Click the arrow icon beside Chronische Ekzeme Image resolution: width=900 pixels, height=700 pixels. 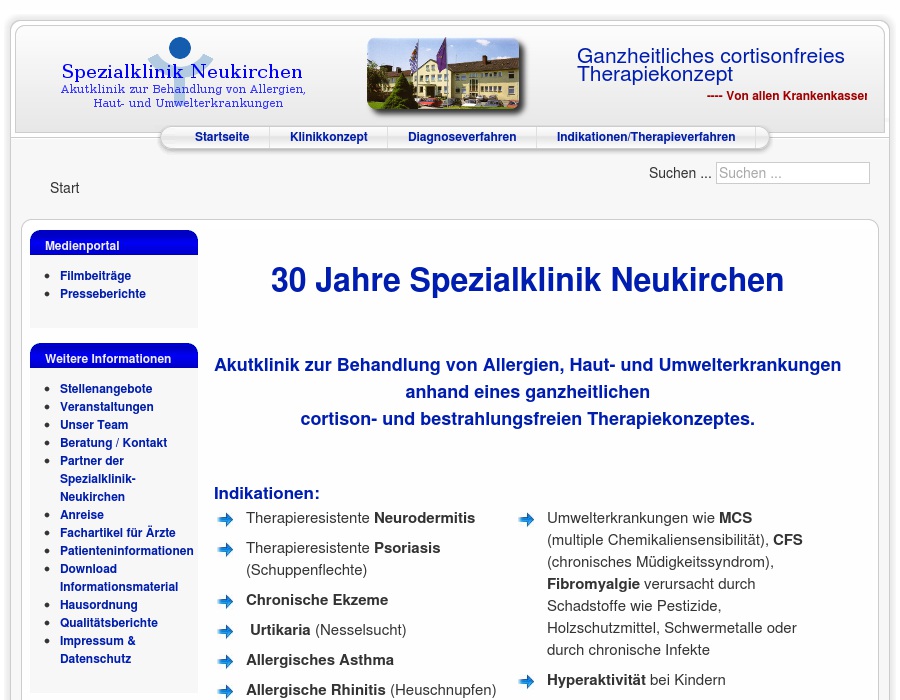[227, 601]
